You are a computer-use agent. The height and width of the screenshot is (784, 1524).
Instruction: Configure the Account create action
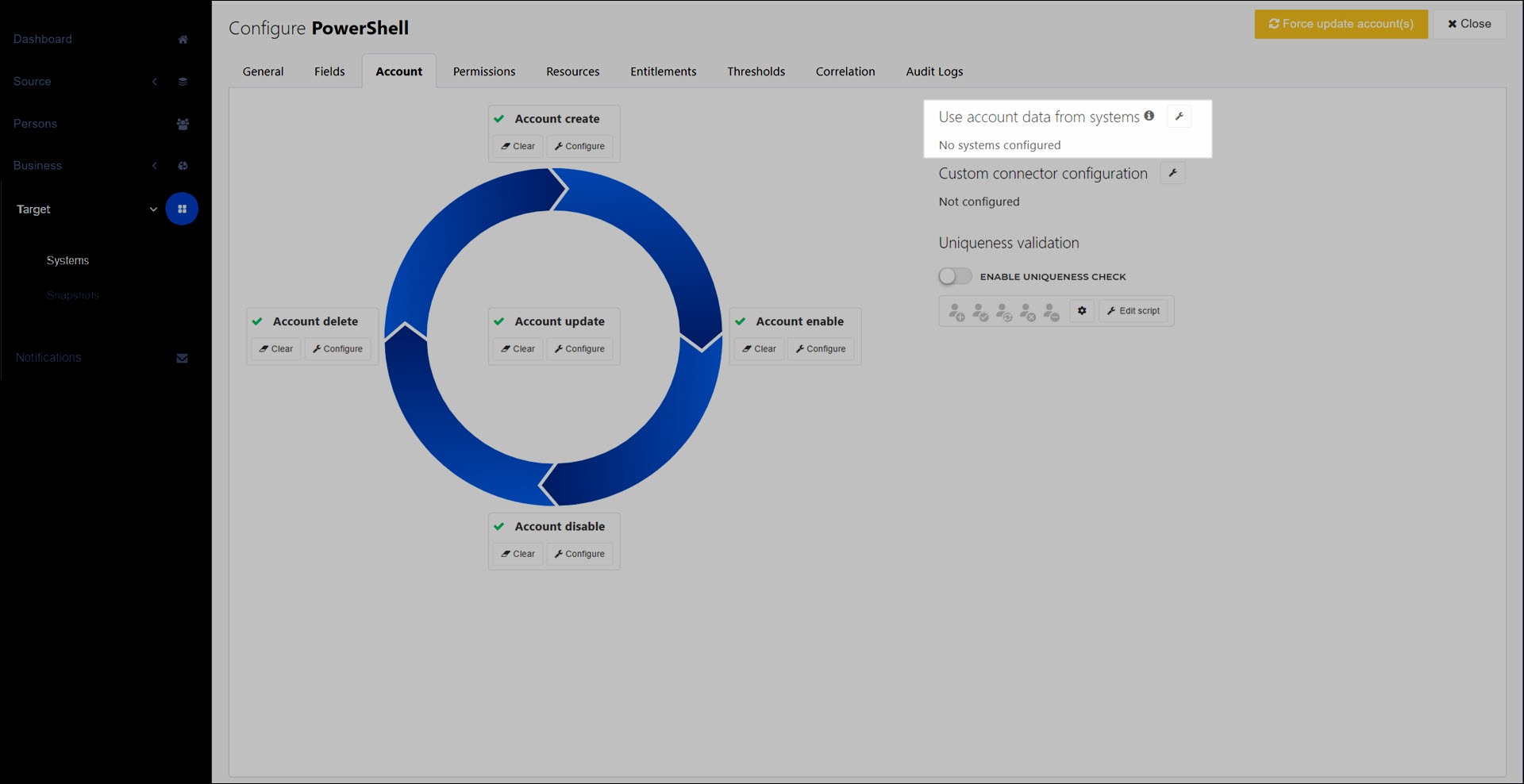[x=579, y=146]
